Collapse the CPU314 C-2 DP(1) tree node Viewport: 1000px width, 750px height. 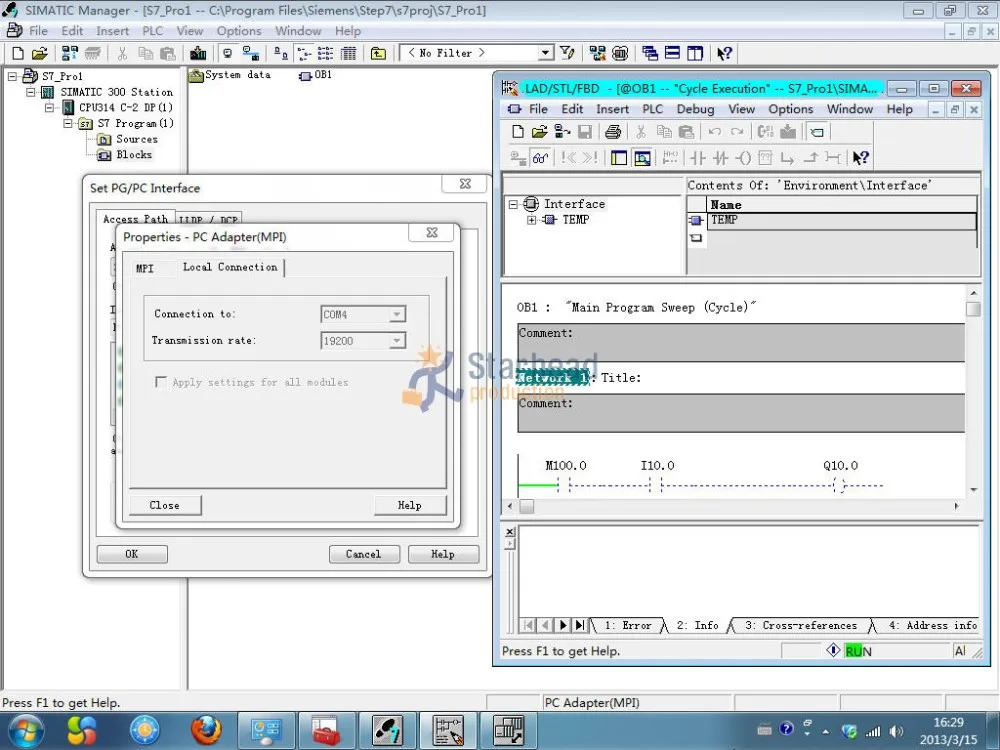49,108
